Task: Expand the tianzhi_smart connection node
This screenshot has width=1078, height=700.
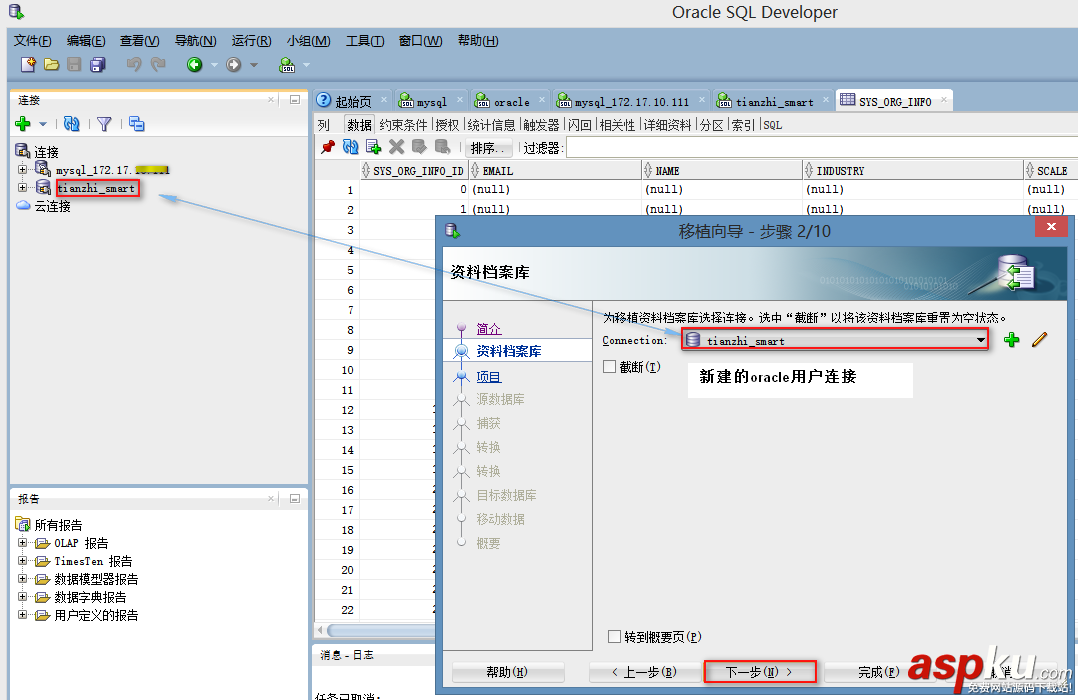Action: click(x=23, y=187)
